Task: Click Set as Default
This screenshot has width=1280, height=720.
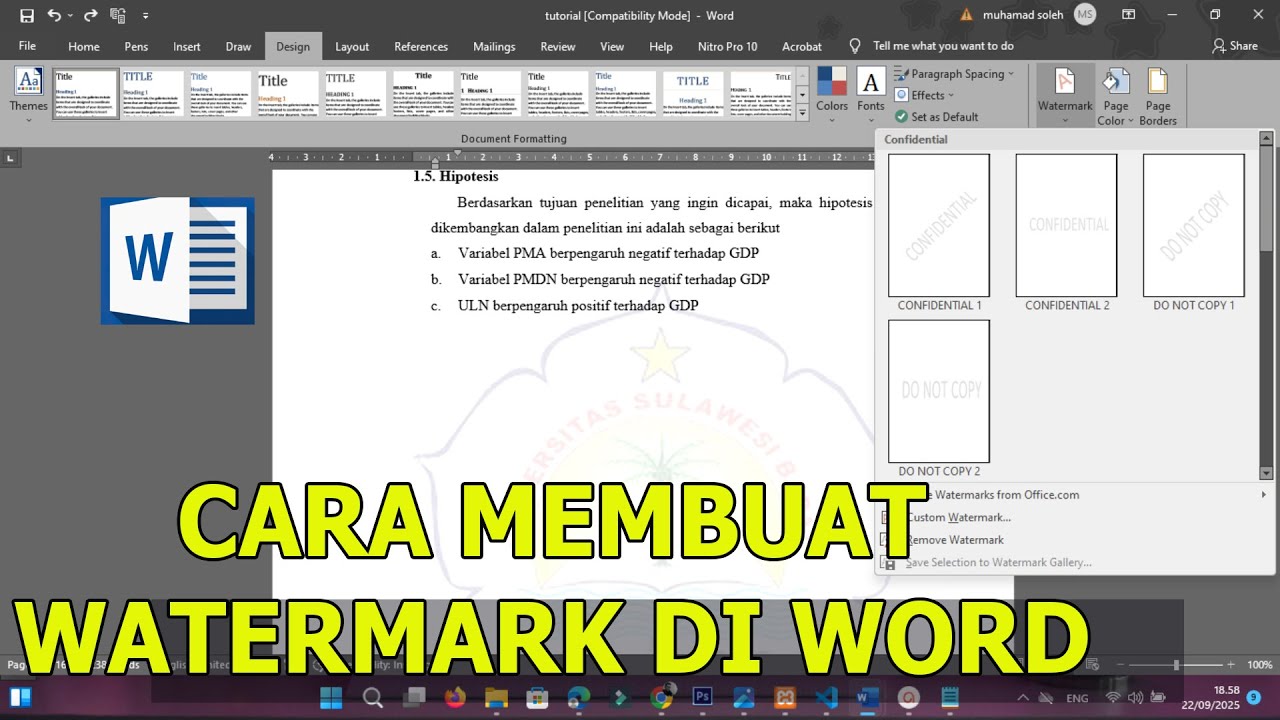Action: point(937,117)
